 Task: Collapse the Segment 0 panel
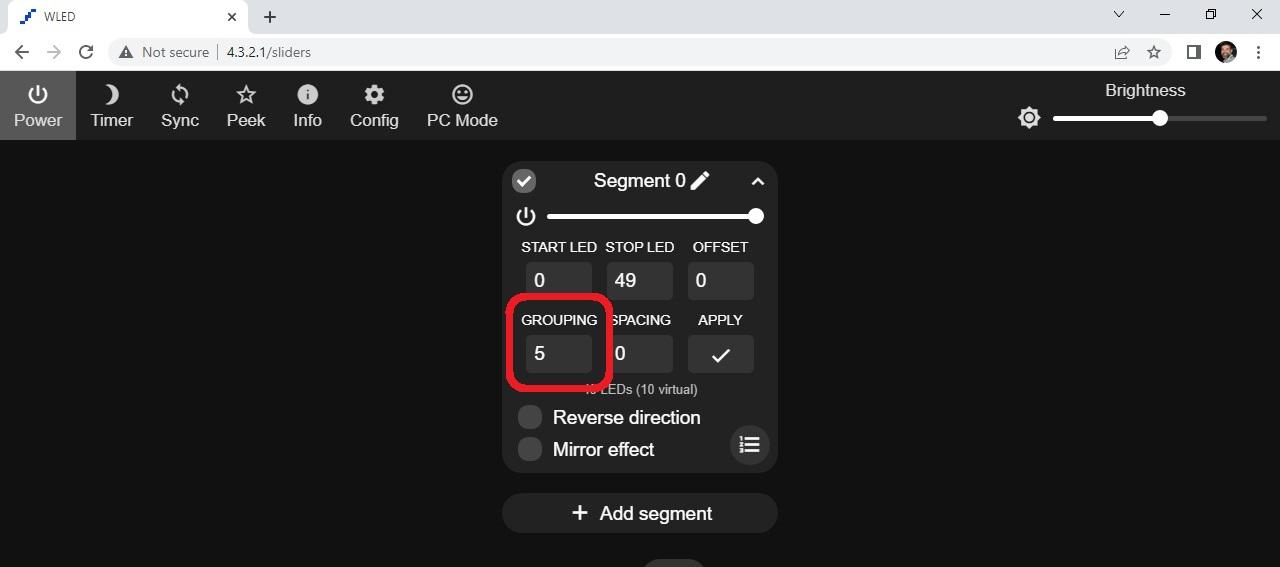[x=757, y=181]
